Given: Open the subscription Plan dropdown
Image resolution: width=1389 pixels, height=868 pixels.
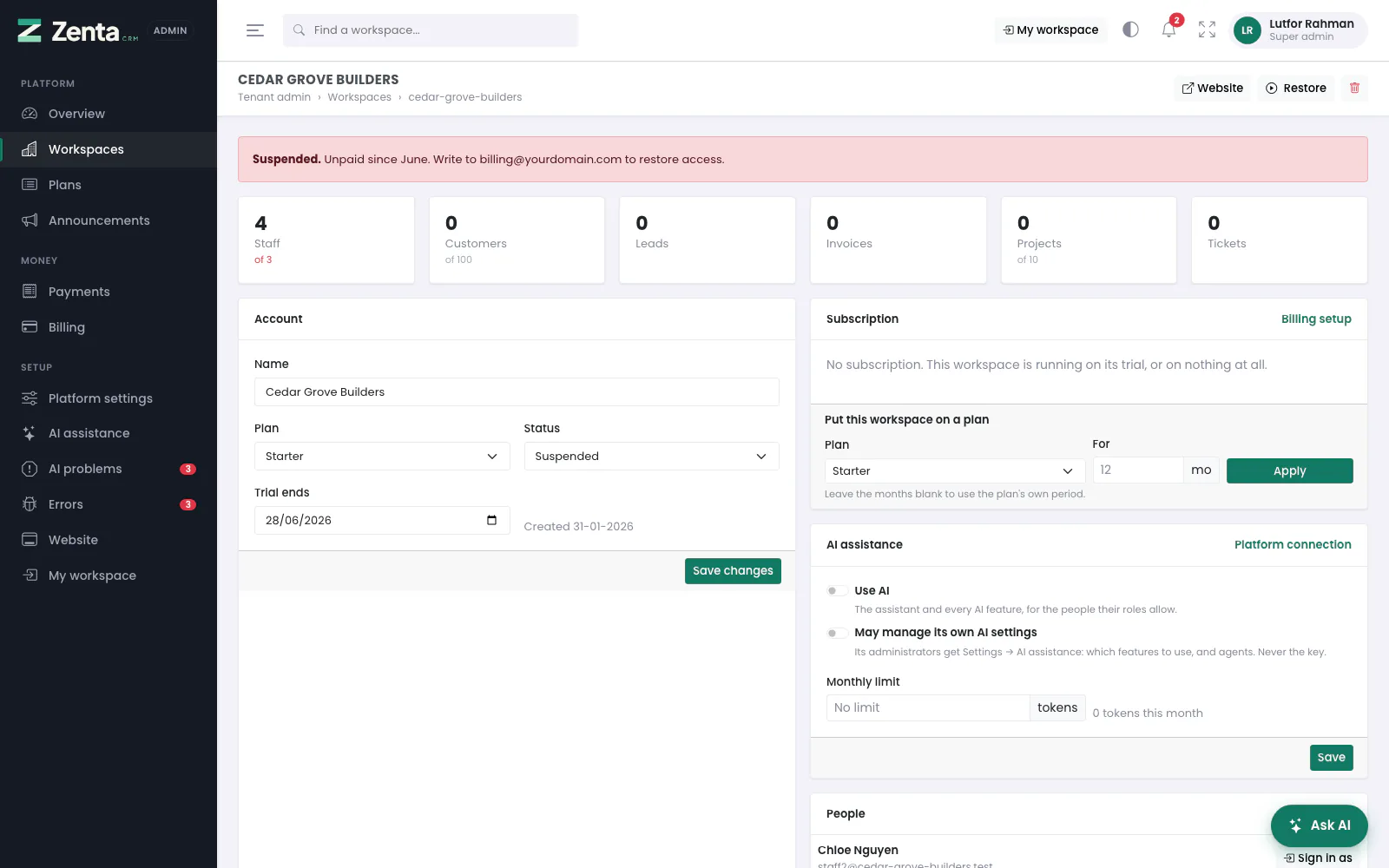Looking at the screenshot, I should pyautogui.click(x=954, y=470).
